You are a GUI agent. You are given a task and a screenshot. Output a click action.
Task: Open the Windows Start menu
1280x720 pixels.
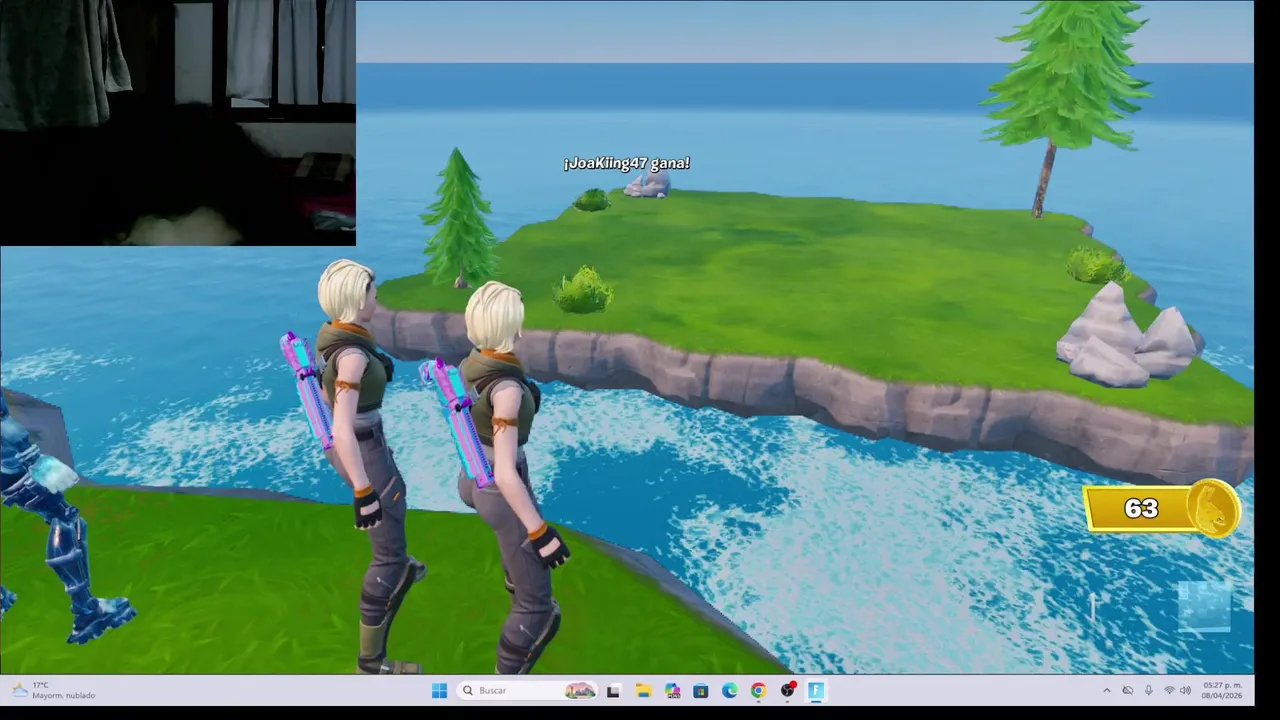[439, 690]
